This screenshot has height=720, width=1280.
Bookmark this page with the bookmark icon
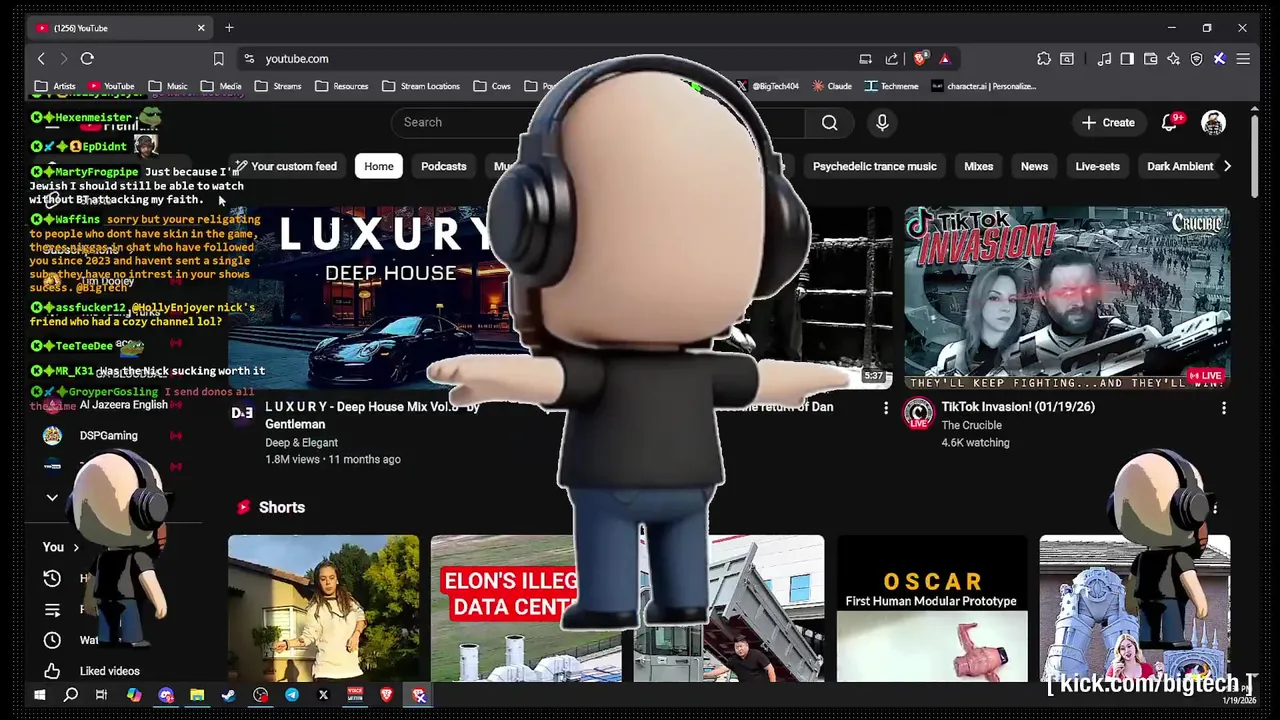[x=218, y=59]
